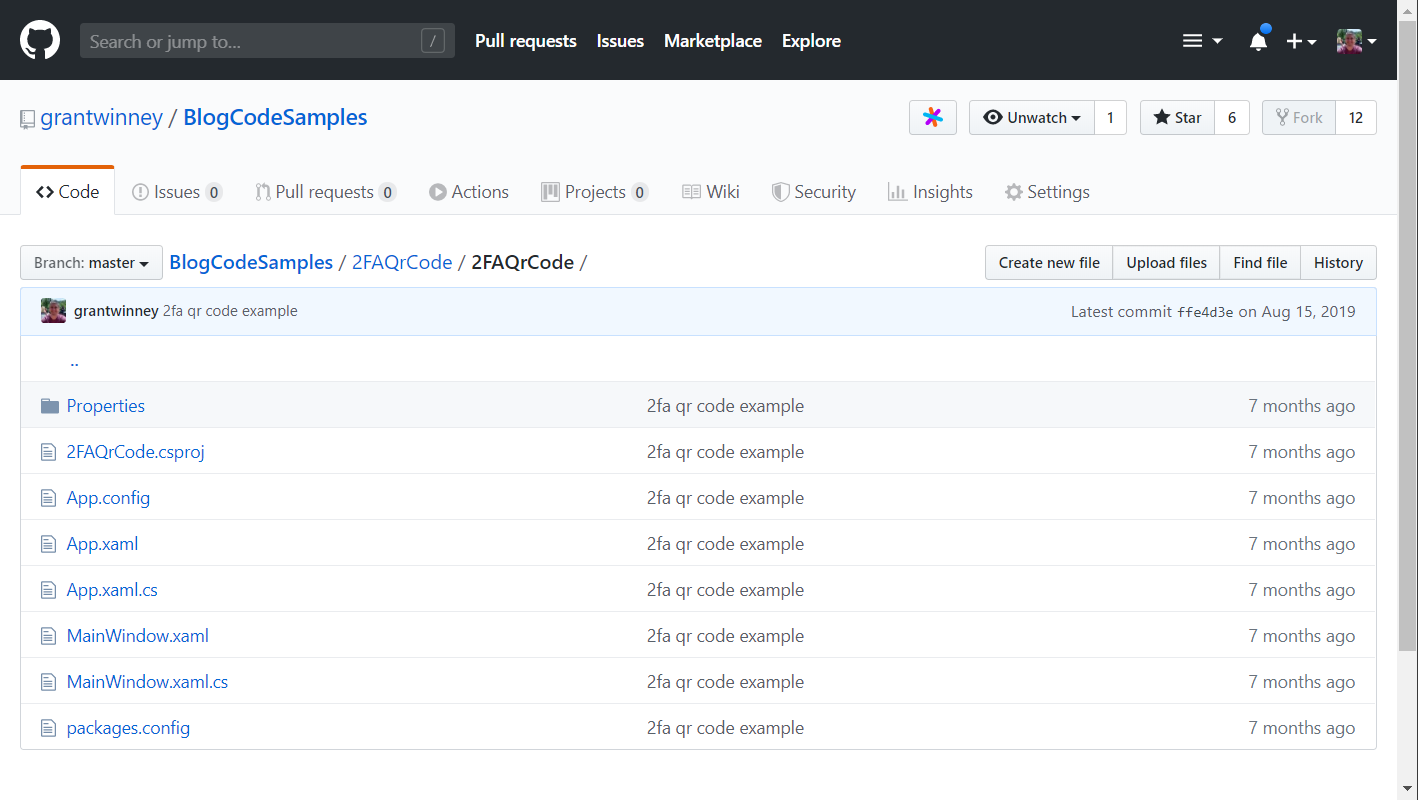Switch to the Issues tab
1418x800 pixels.
tap(176, 192)
